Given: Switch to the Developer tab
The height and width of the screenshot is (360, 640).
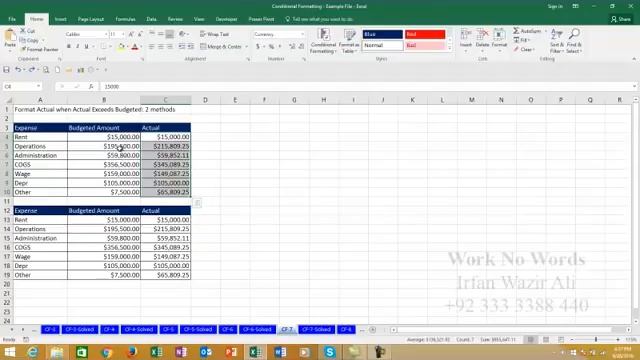Looking at the screenshot, I should [226, 19].
